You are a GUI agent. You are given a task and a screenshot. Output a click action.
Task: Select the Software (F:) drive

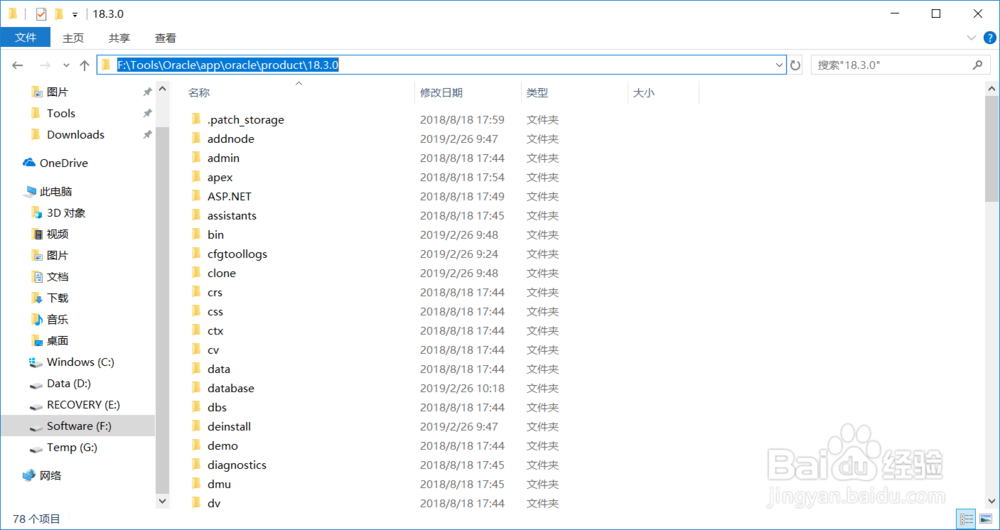pos(78,425)
